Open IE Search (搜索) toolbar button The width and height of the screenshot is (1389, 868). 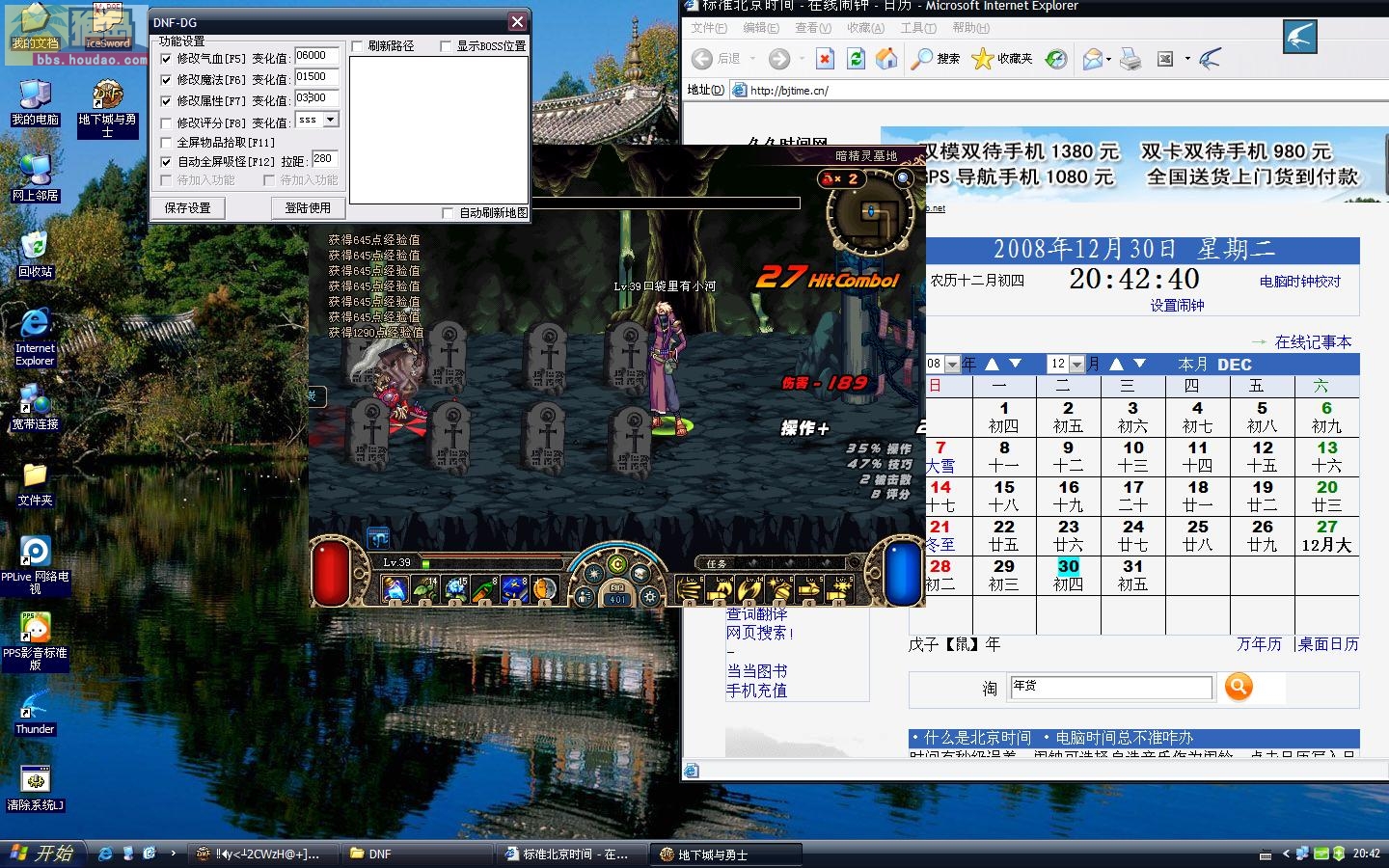pos(936,59)
